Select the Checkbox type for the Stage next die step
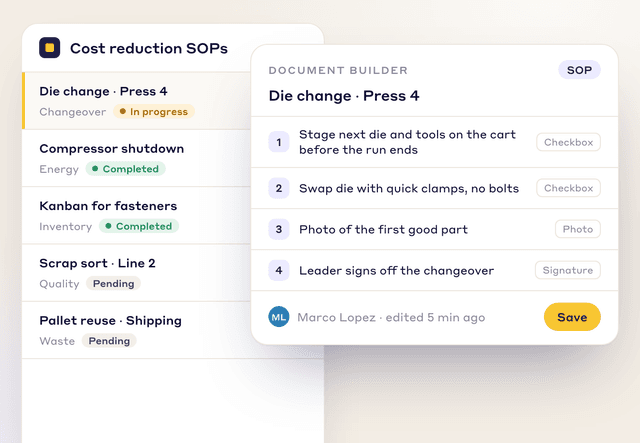This screenshot has height=443, width=640. point(568,142)
